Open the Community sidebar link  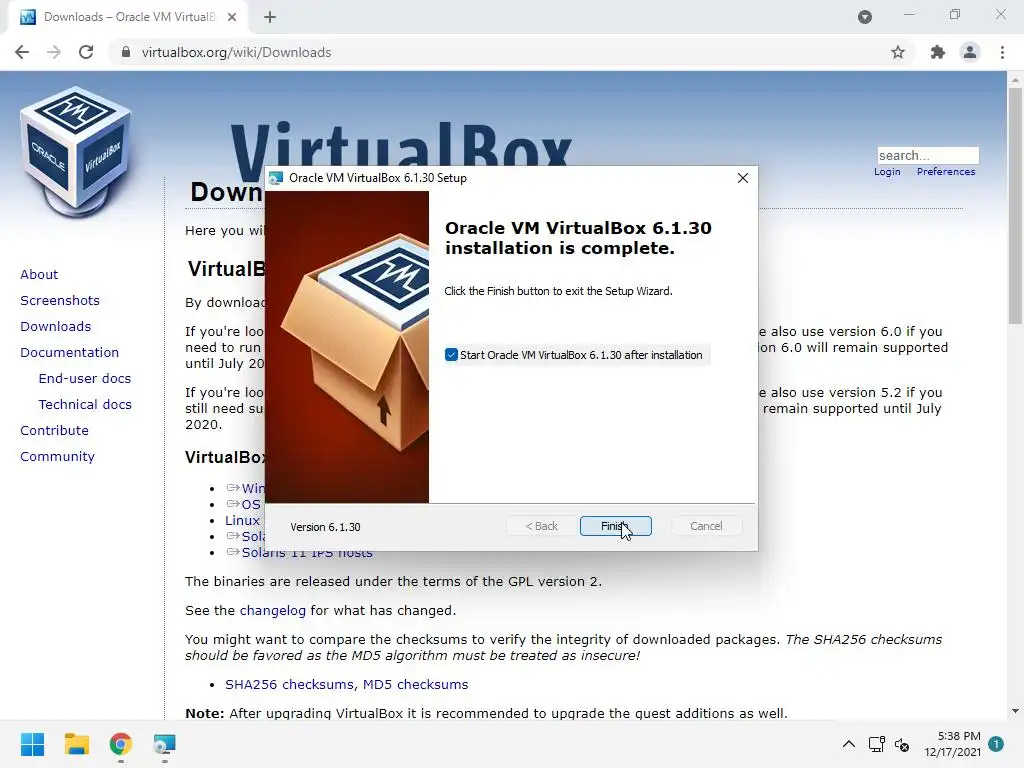coord(57,457)
